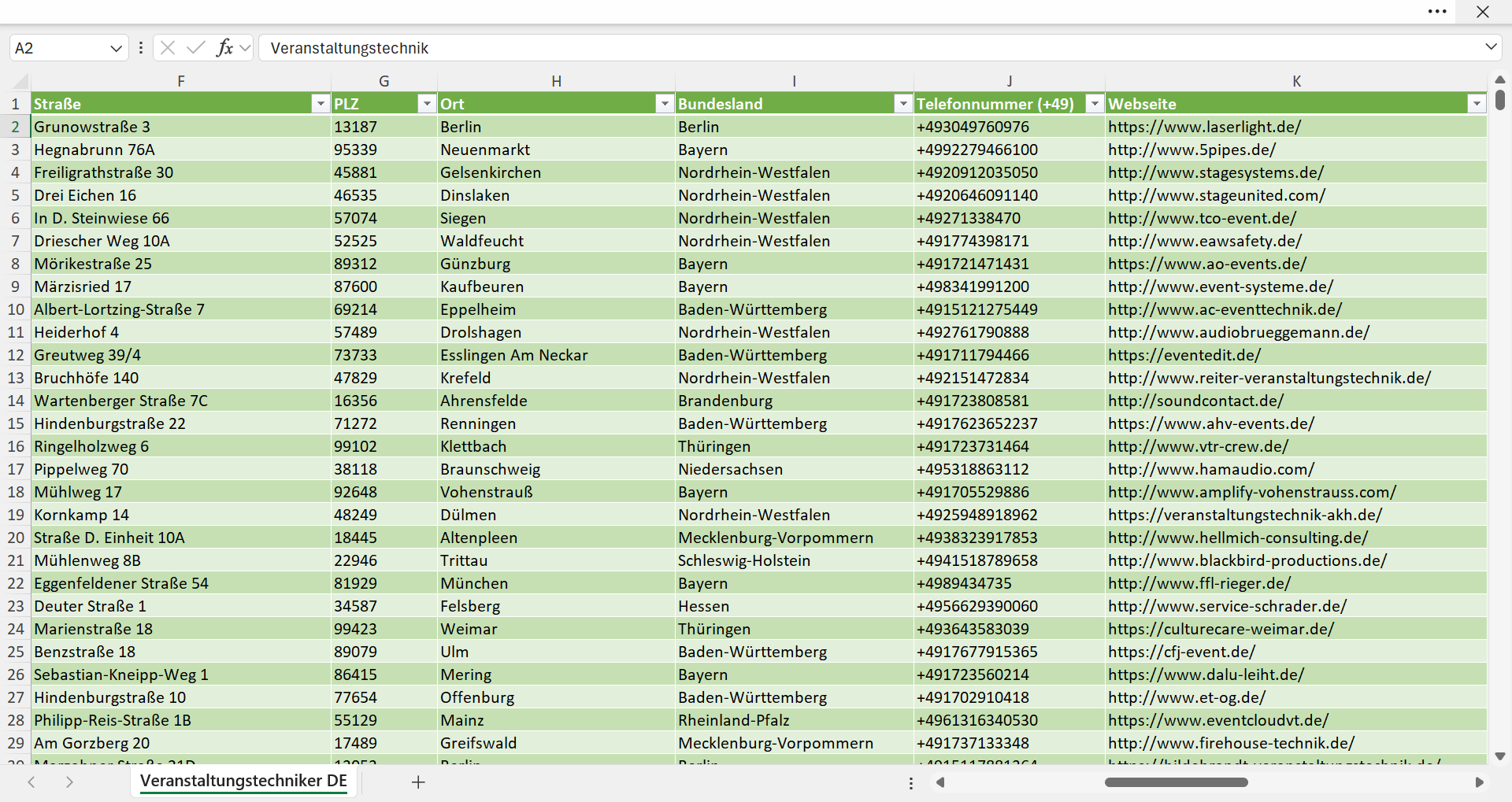Screen dimensions: 1512x802
Task: Click the next sheet navigation arrow
Action: 69,782
